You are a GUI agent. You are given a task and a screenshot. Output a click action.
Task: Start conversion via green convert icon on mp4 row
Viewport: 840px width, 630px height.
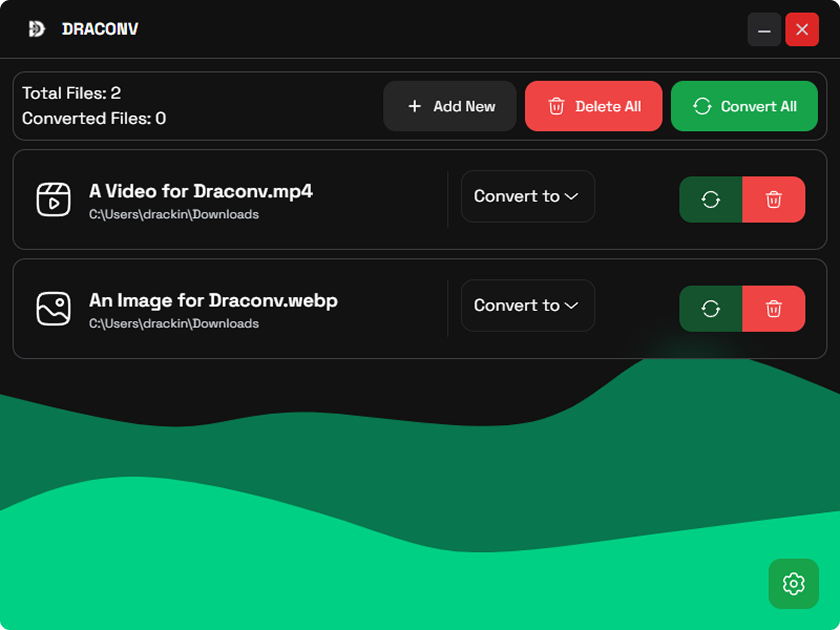tap(711, 199)
